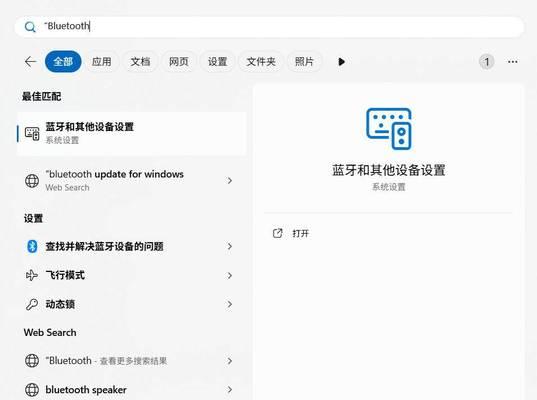Click the airplane icon for 飞行模式
This screenshot has height=400, width=537.
coord(32,275)
